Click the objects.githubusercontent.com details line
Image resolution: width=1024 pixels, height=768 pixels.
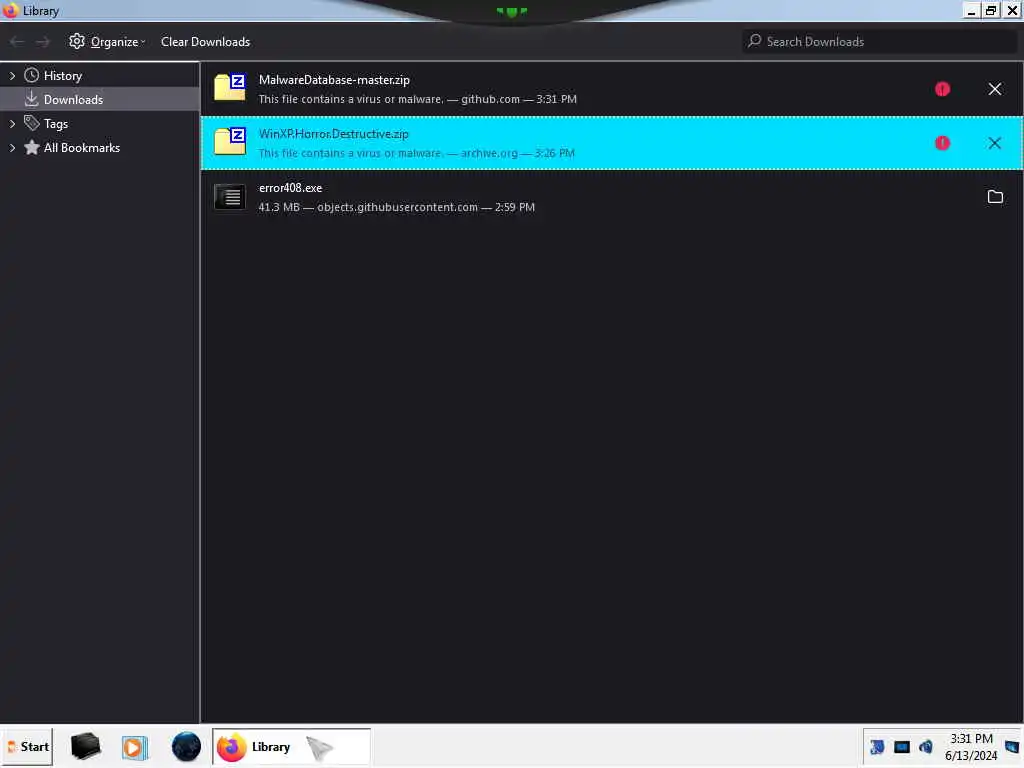pos(396,207)
